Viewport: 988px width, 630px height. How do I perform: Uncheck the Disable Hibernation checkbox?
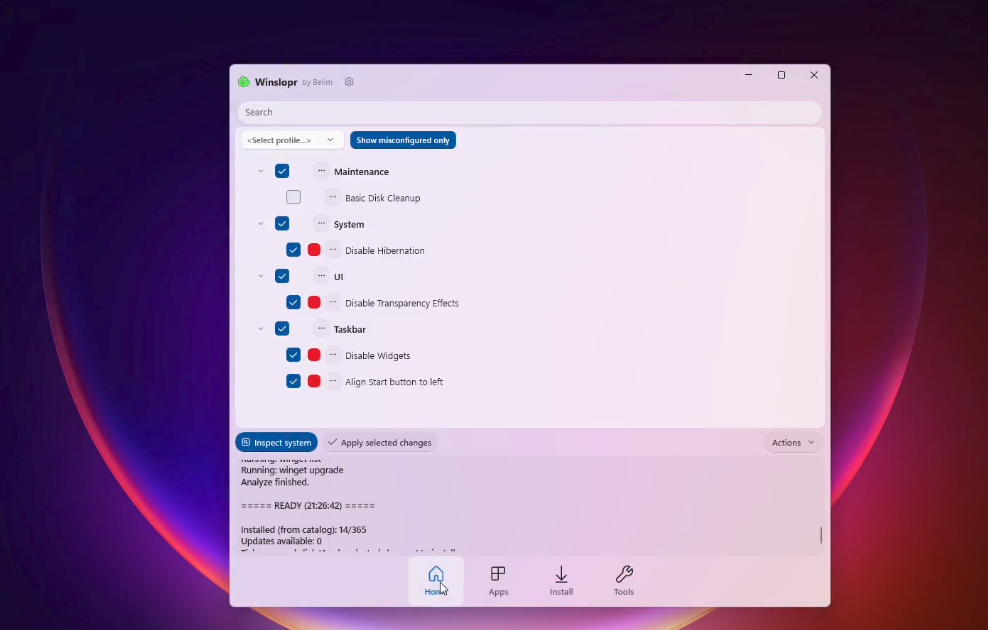[x=293, y=250]
